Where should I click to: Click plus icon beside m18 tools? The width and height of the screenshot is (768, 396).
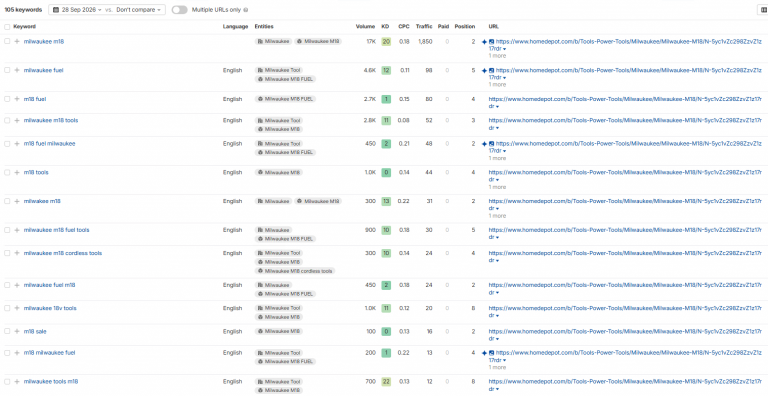pyautogui.click(x=17, y=173)
